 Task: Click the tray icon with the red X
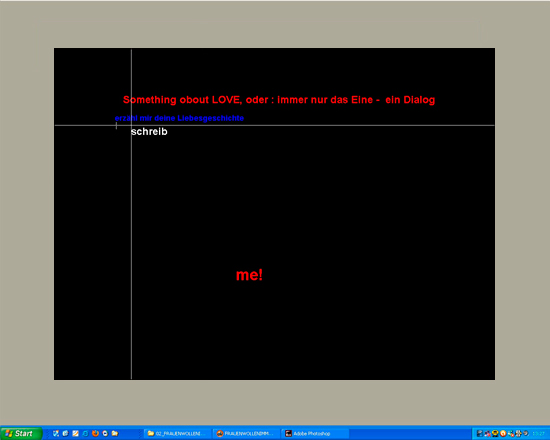(488, 434)
